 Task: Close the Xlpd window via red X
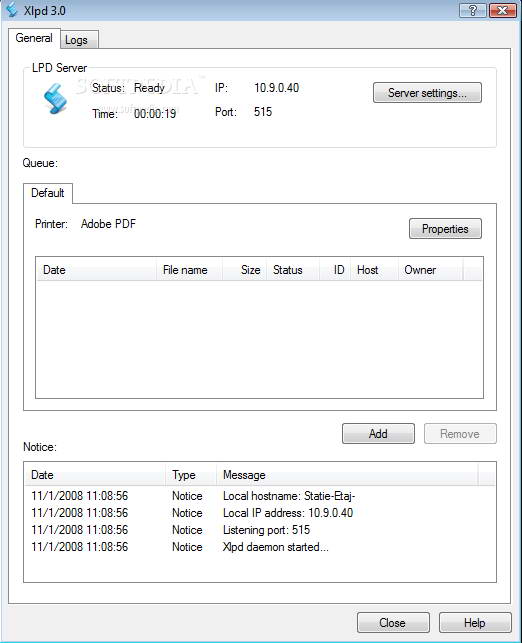(503, 10)
